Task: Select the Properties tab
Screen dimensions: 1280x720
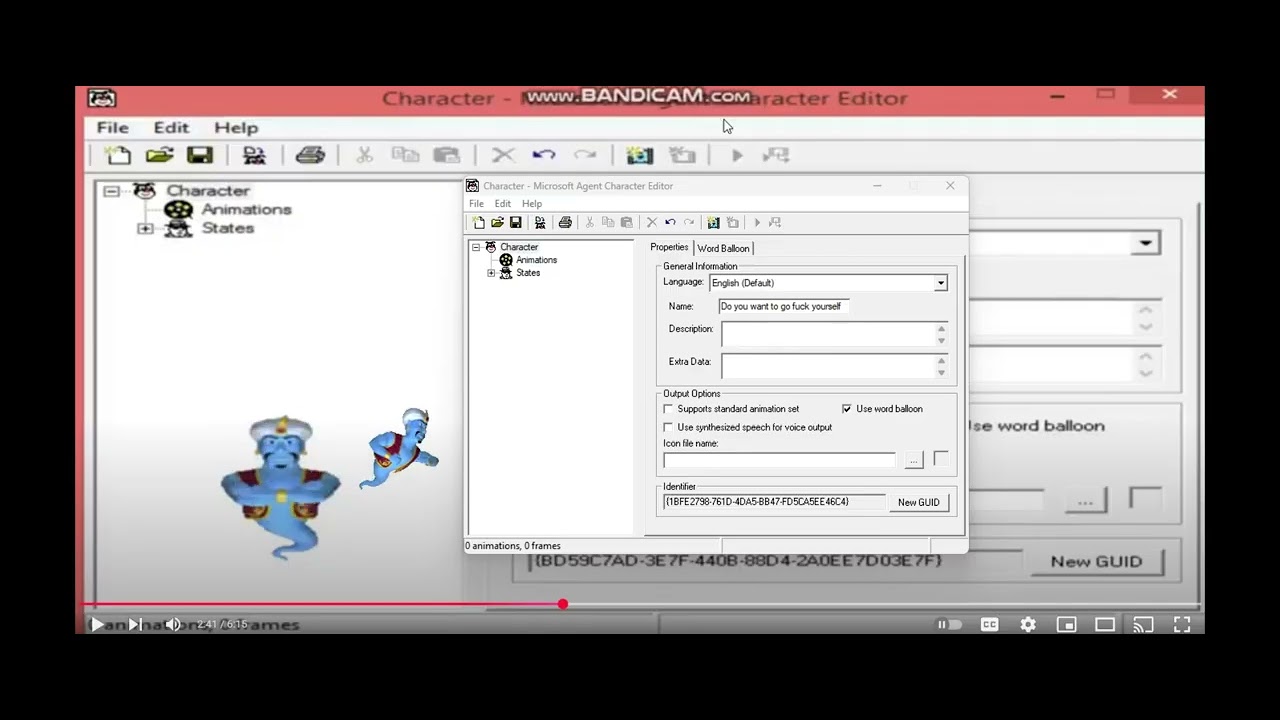Action: [x=669, y=247]
